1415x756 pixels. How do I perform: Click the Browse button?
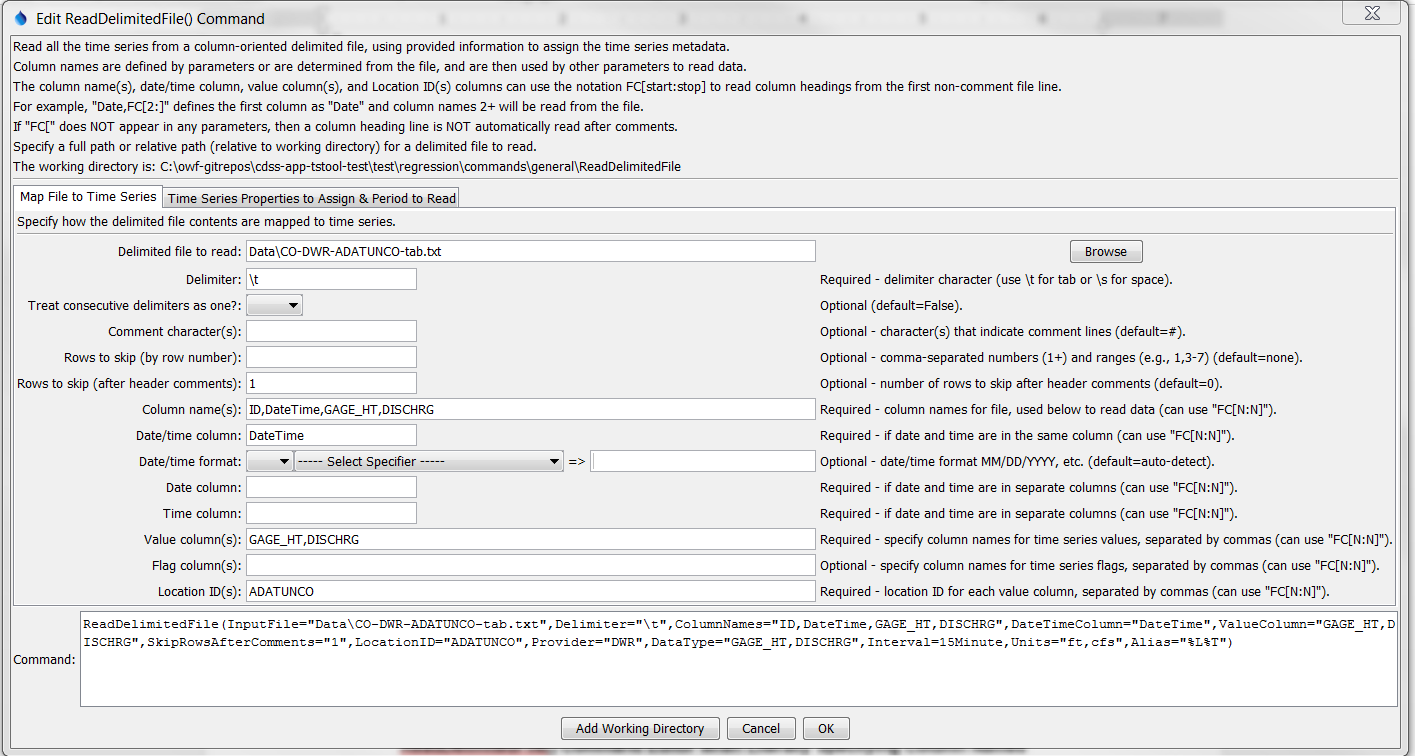click(1105, 251)
